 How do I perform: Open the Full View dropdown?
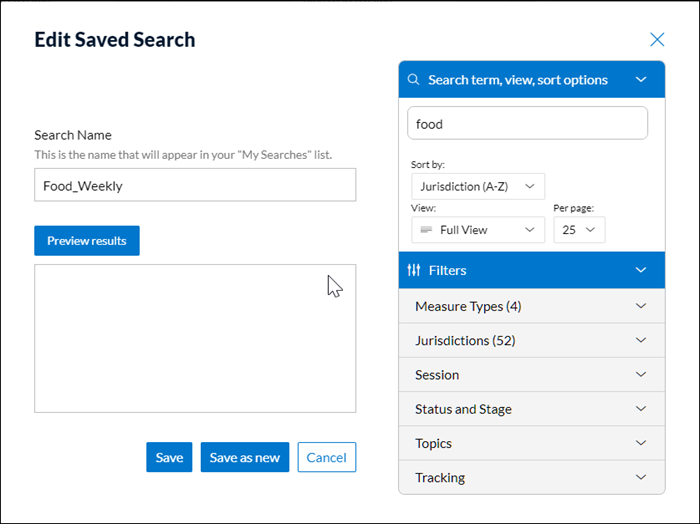(478, 230)
